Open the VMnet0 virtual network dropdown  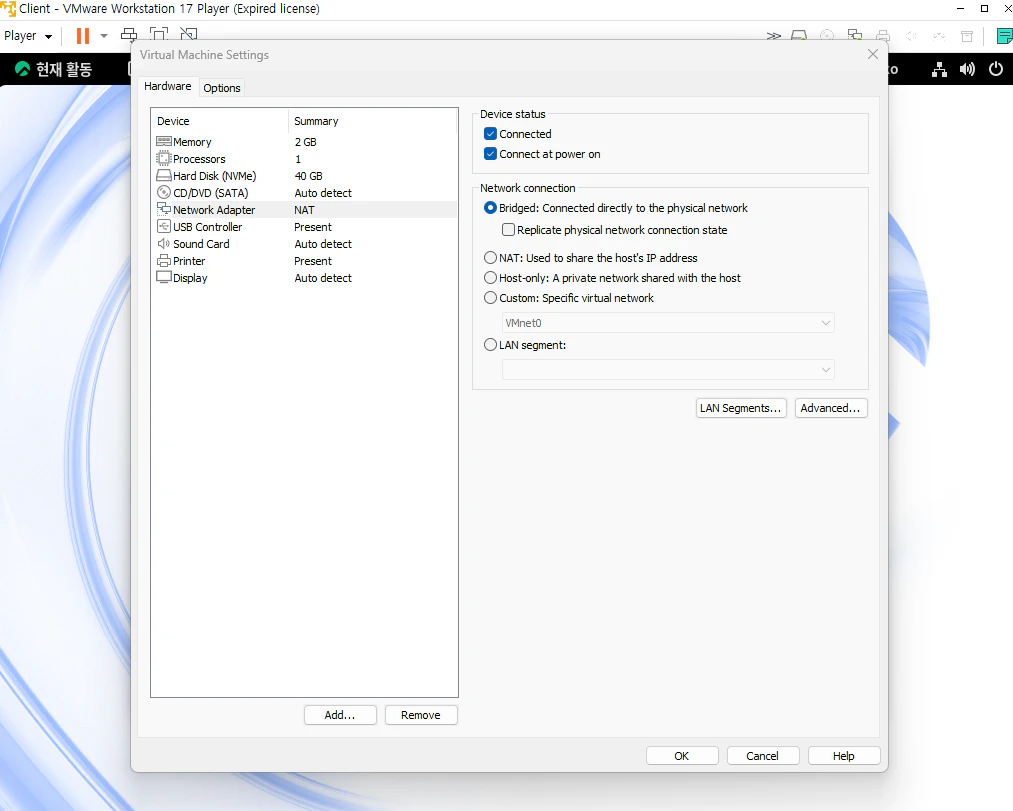point(668,323)
